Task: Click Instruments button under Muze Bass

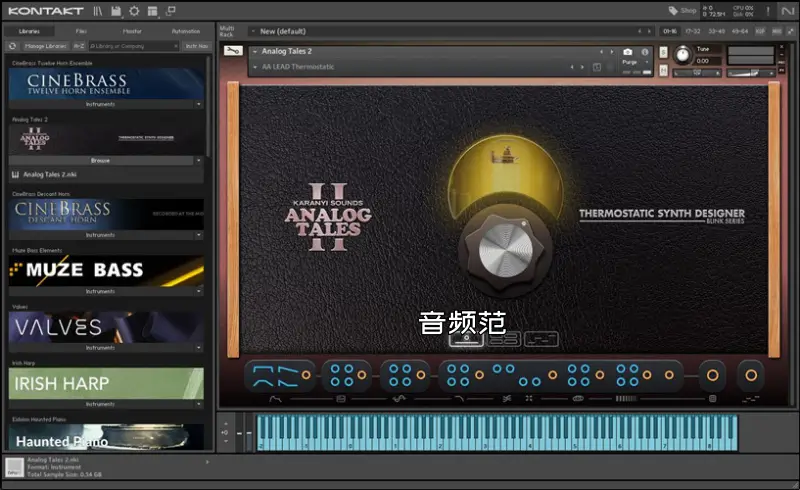Action: (101, 291)
